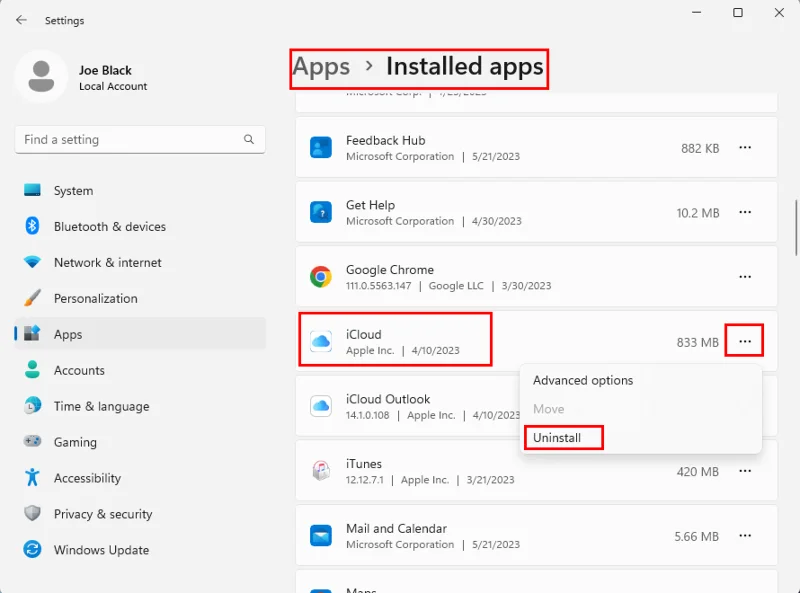Click the 833 MB size of iCloud
This screenshot has width=800, height=593.
[x=697, y=342]
